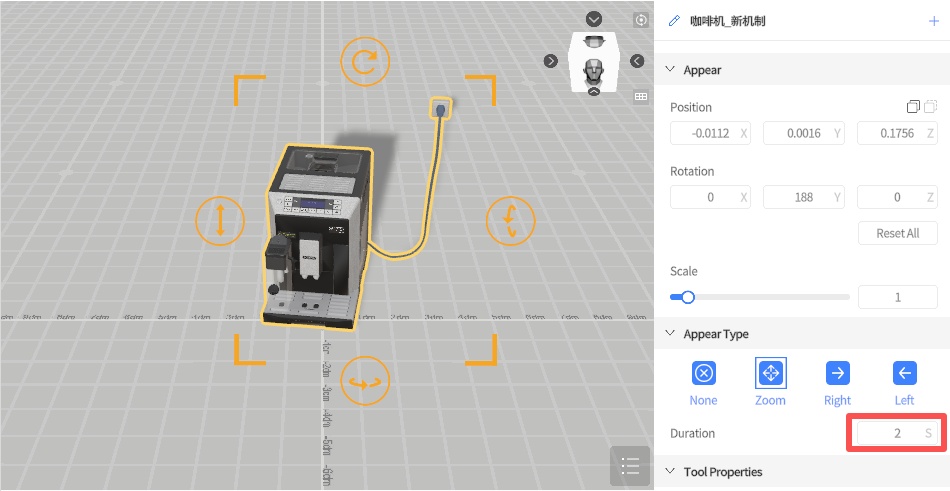Viewport: 950px width, 491px height.
Task: Click the Duration input field
Action: [888, 433]
